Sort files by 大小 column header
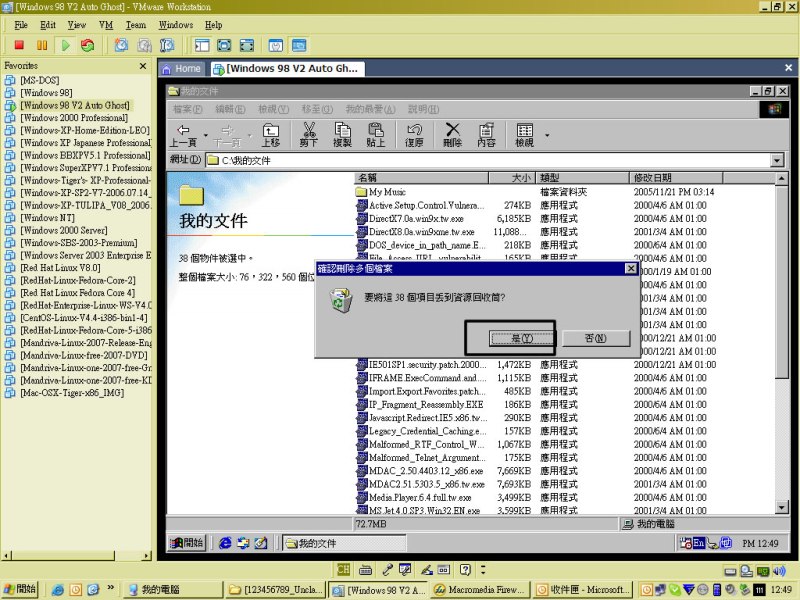Image resolution: width=800 pixels, height=600 pixels. (512, 178)
